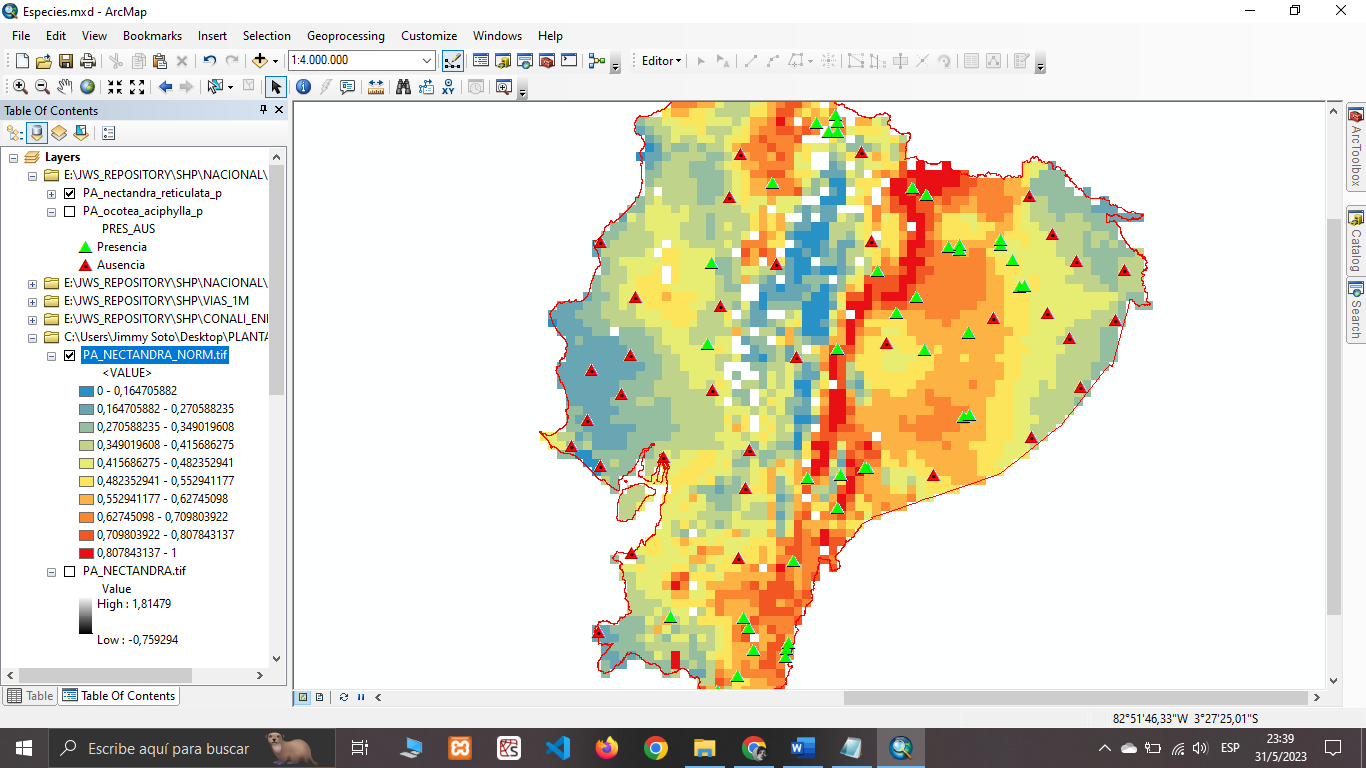The image size is (1366, 768).
Task: Check the PA_ocotea_aciphylla_p layer
Action: (69, 211)
